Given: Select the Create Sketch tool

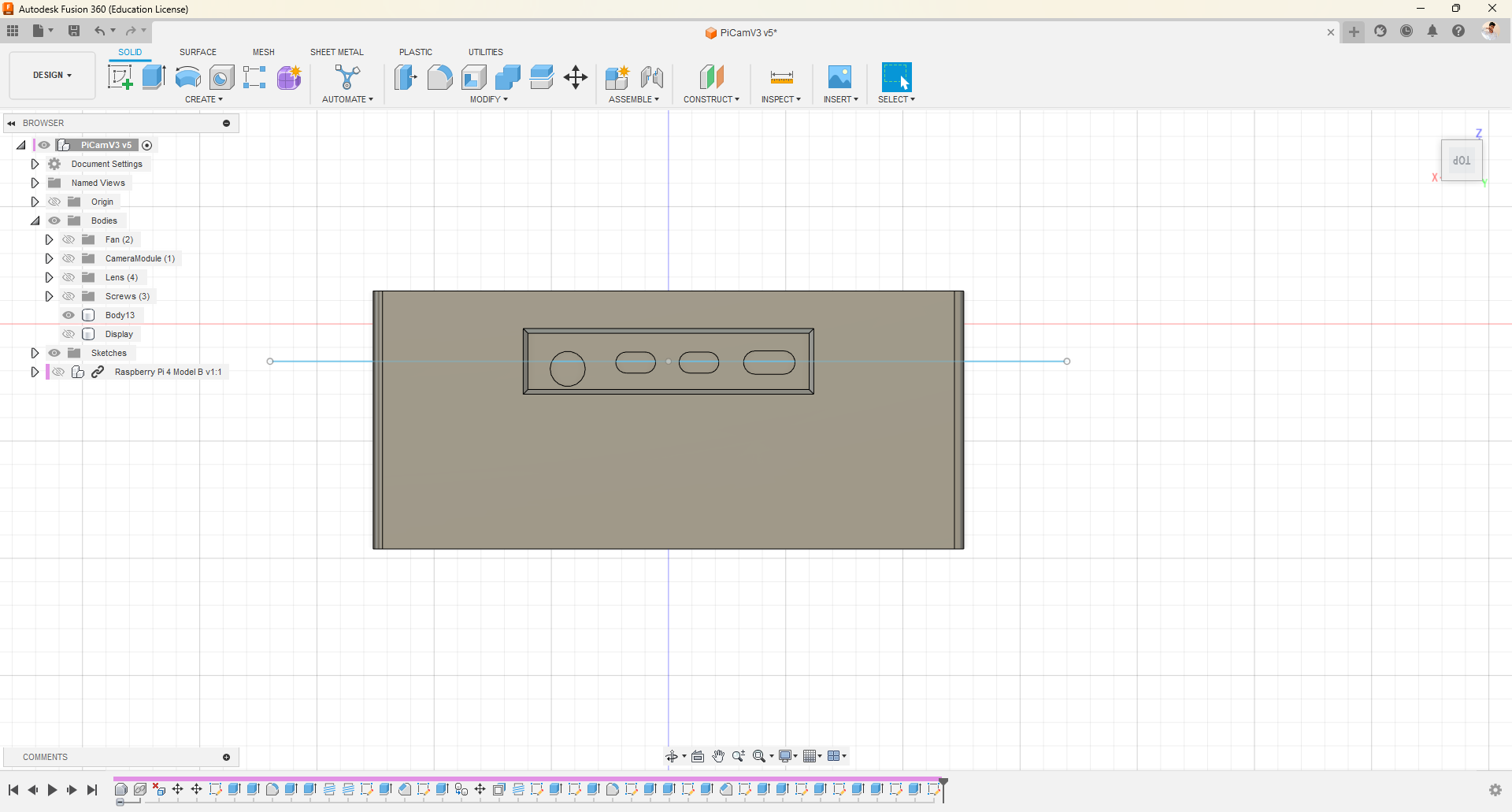Looking at the screenshot, I should pos(120,77).
